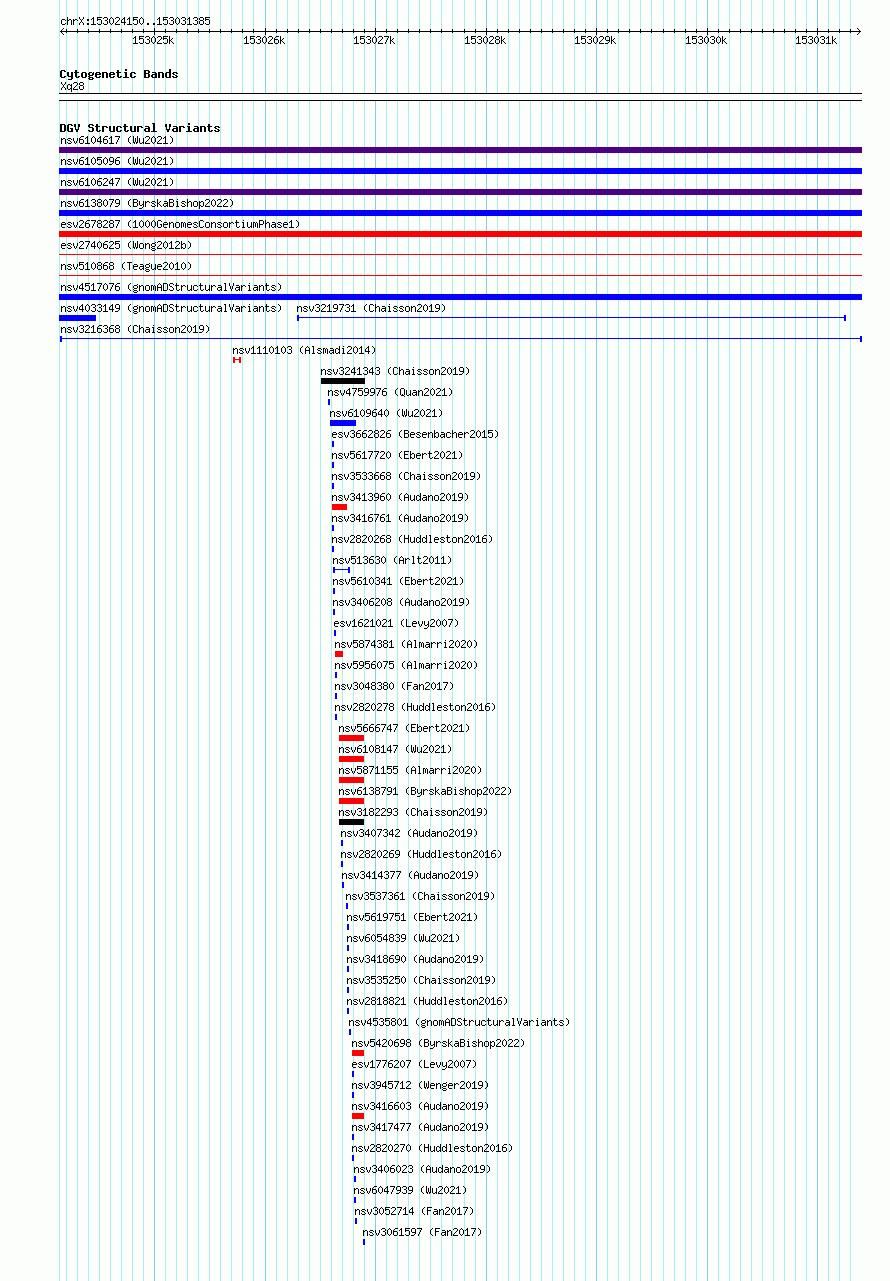Open variant nsv2820268 (Huddleston2016)
890x1281 pixels.
coord(413,539)
